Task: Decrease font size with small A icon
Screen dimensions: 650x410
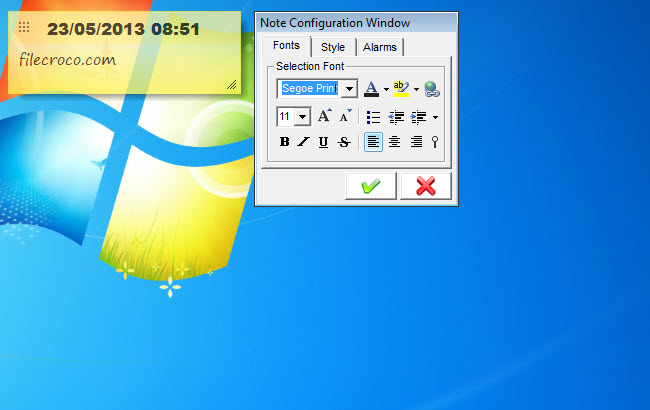Action: point(345,116)
